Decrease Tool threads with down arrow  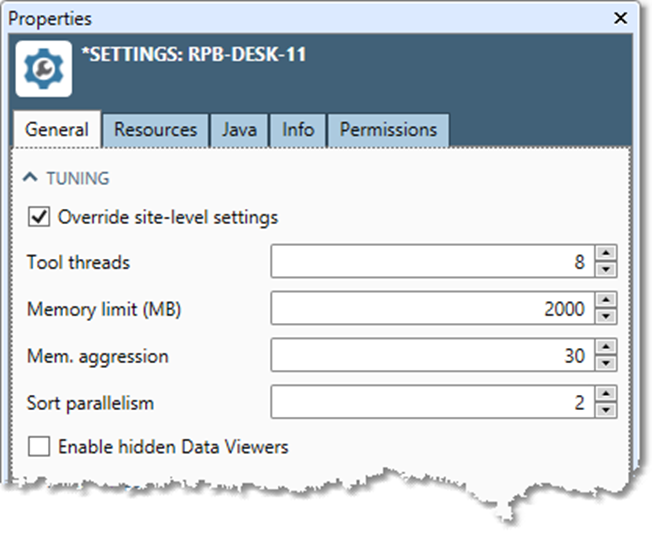click(x=605, y=270)
